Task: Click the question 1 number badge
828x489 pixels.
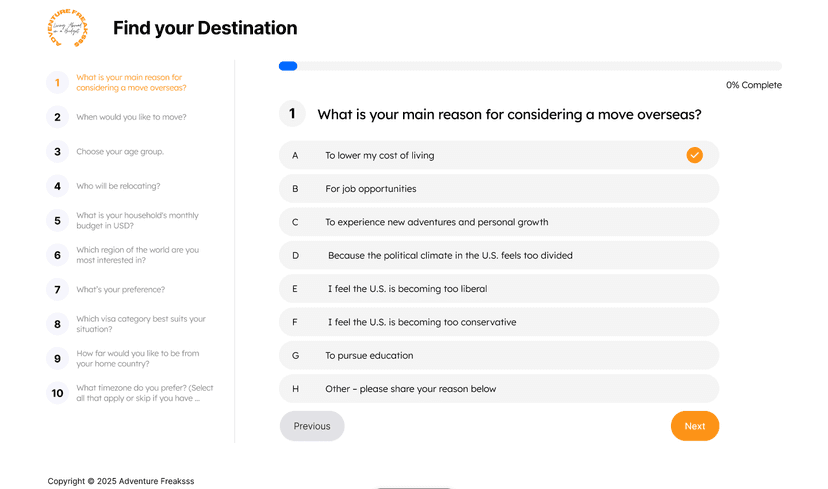Action: tap(292, 114)
